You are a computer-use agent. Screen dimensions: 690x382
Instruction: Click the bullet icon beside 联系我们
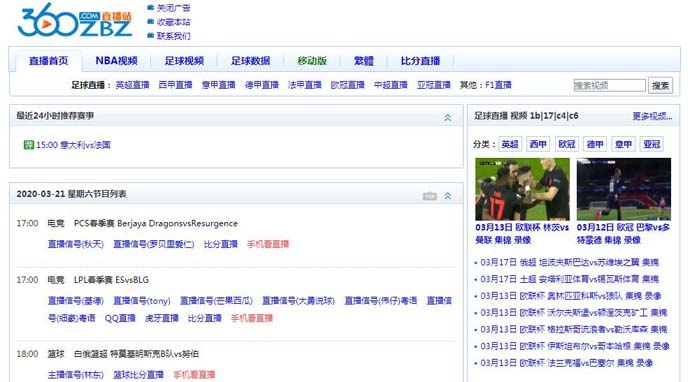150,36
